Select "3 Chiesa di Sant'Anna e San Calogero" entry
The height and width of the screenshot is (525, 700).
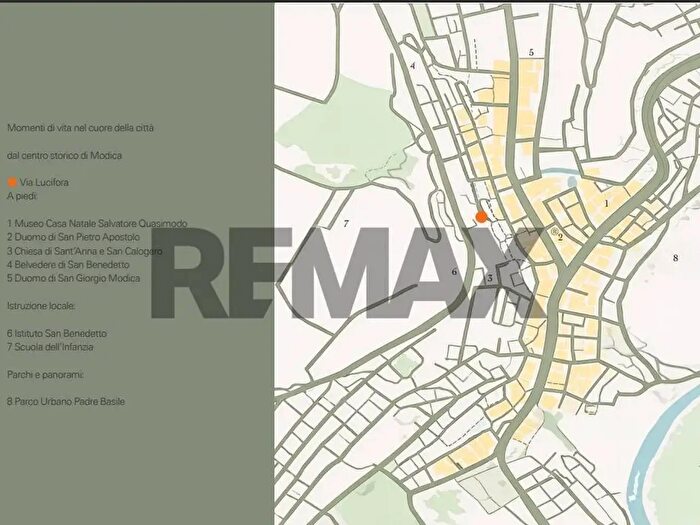84,251
